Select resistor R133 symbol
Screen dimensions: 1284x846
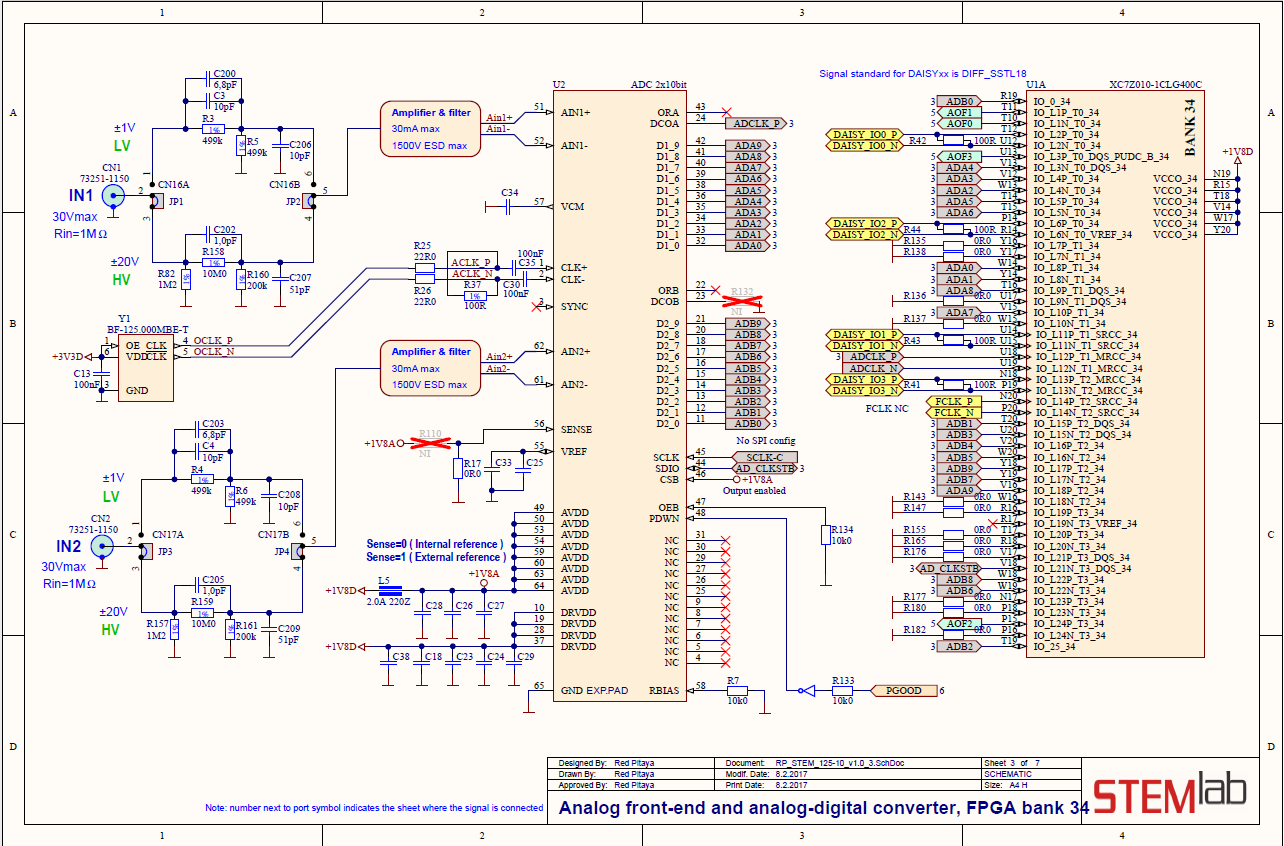(843, 690)
